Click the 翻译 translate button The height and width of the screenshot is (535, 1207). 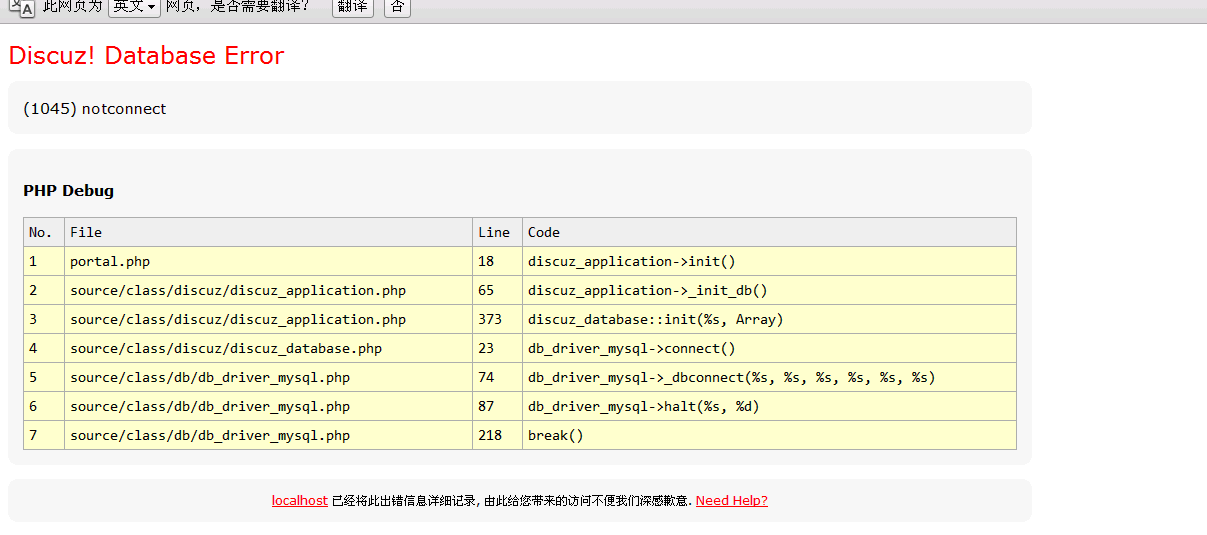tap(352, 7)
